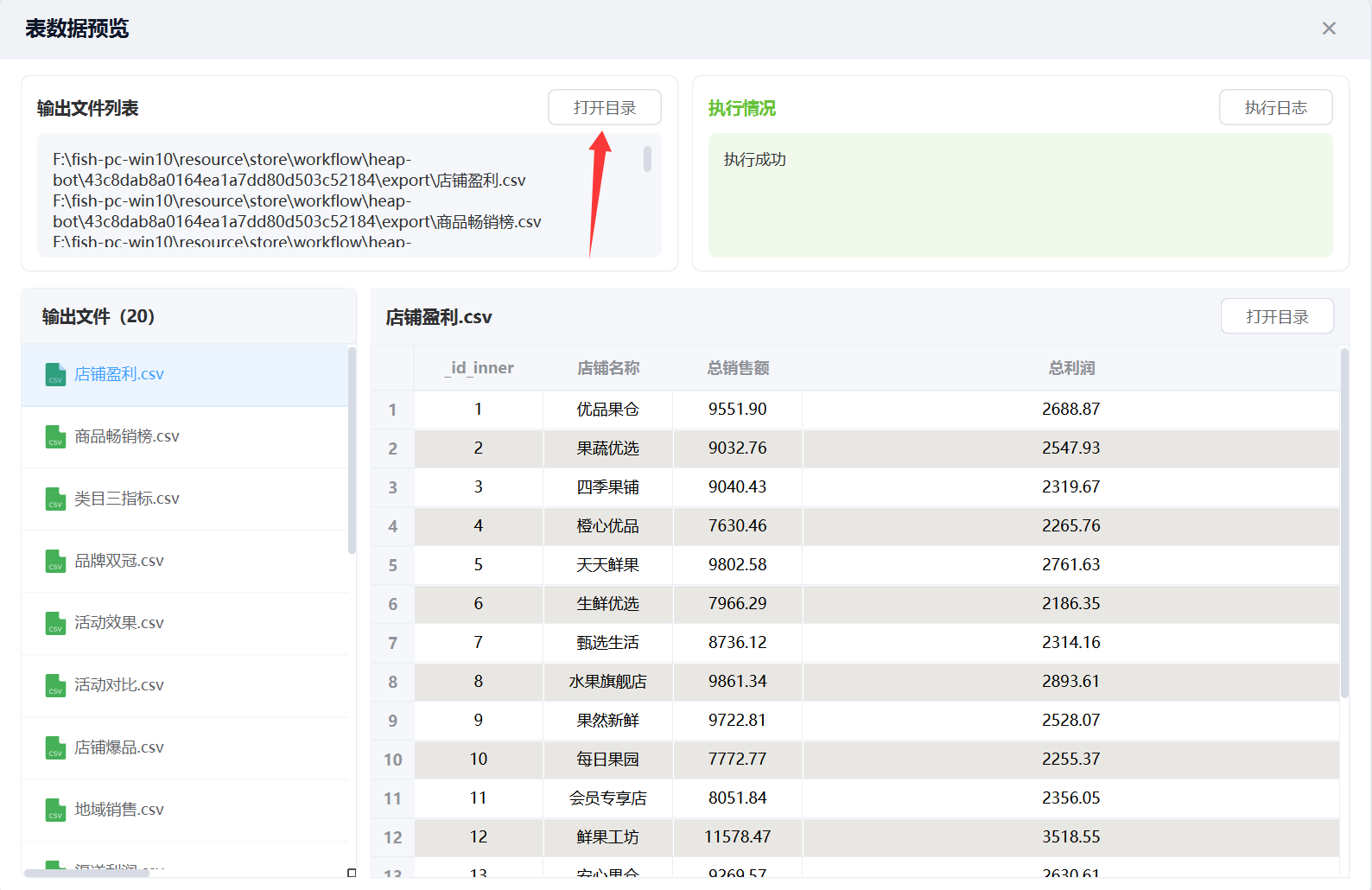Click the 总销售额 column header
This screenshot has height=890, width=1372.
pyautogui.click(x=737, y=368)
